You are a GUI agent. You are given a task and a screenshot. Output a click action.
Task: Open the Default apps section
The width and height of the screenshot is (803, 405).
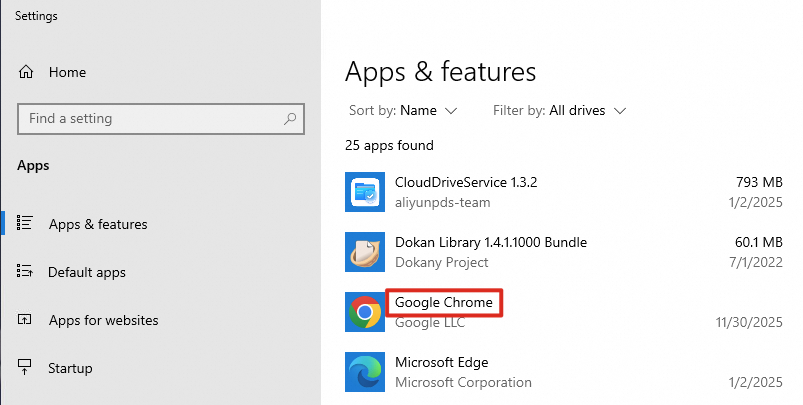point(87,272)
